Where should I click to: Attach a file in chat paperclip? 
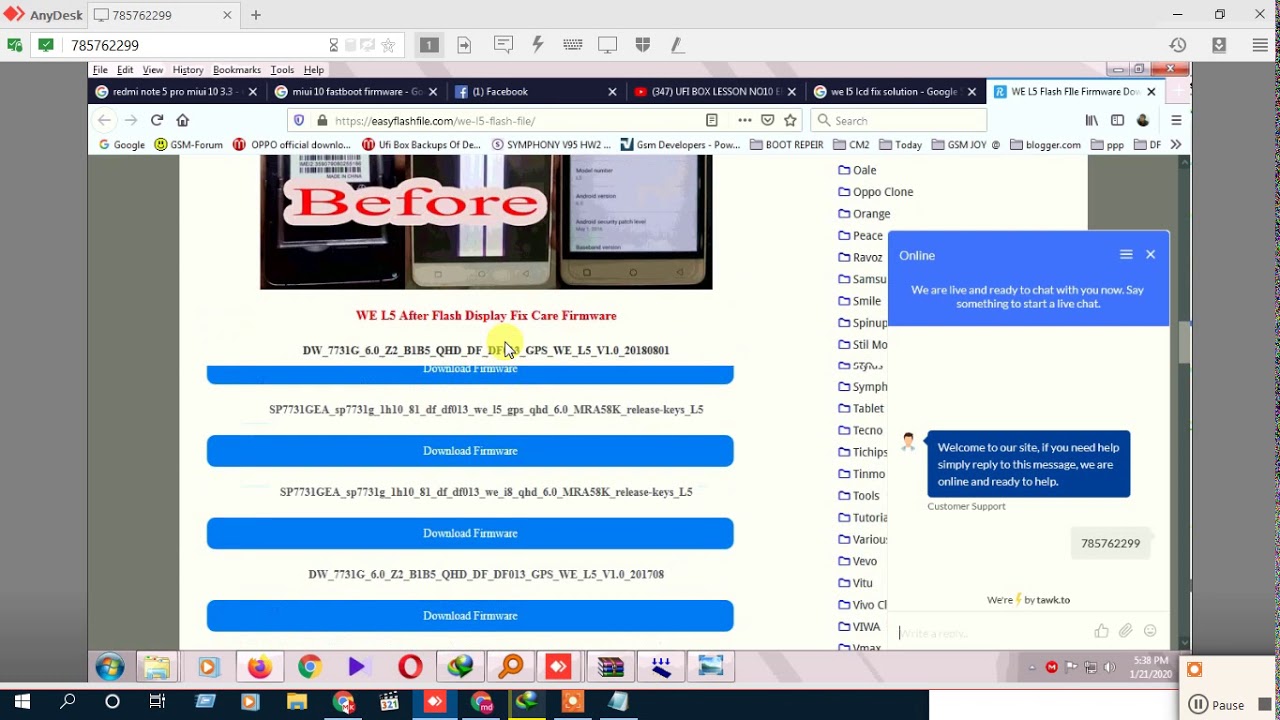tap(1126, 631)
